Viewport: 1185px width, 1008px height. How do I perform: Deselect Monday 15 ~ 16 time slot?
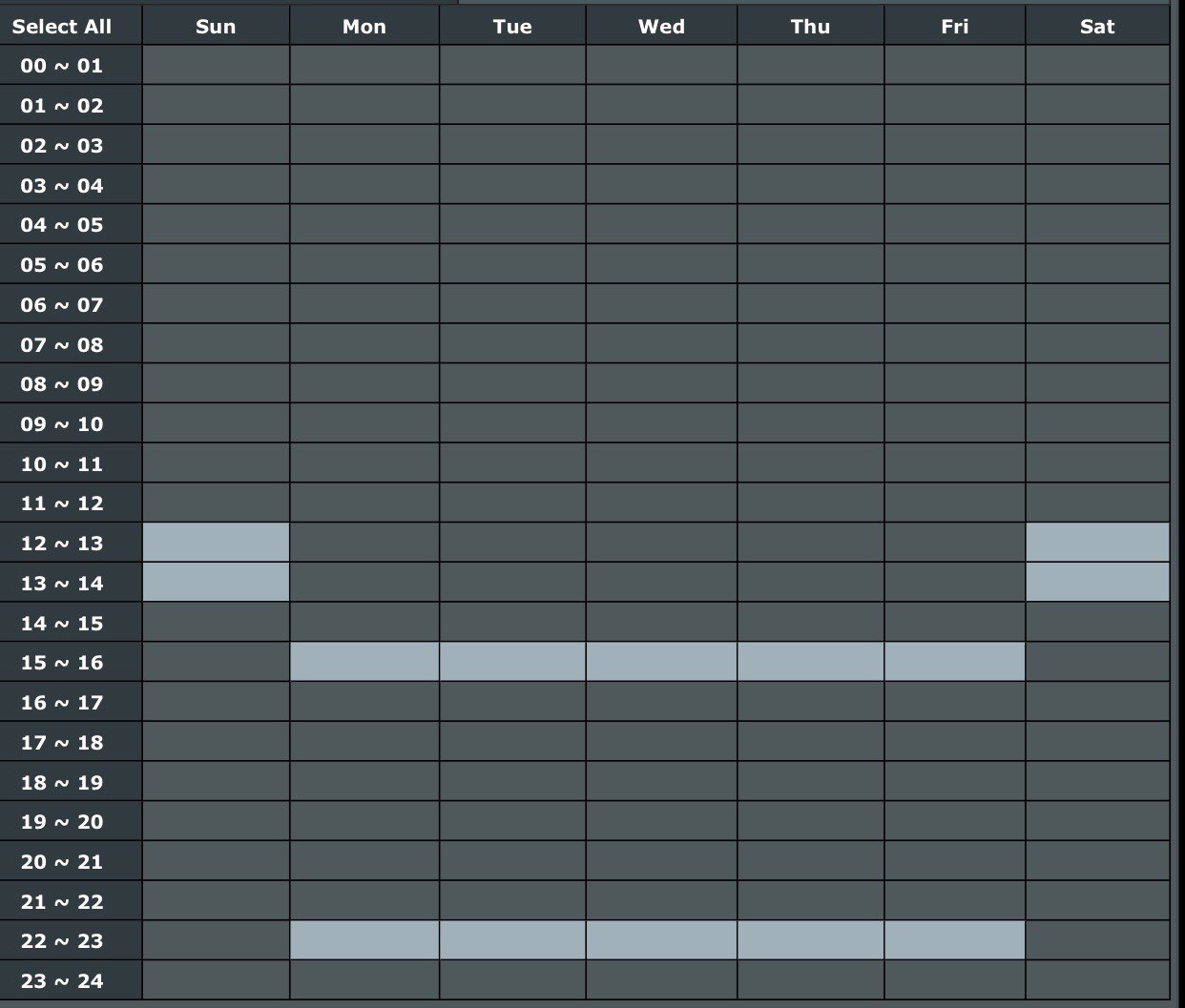(x=364, y=662)
